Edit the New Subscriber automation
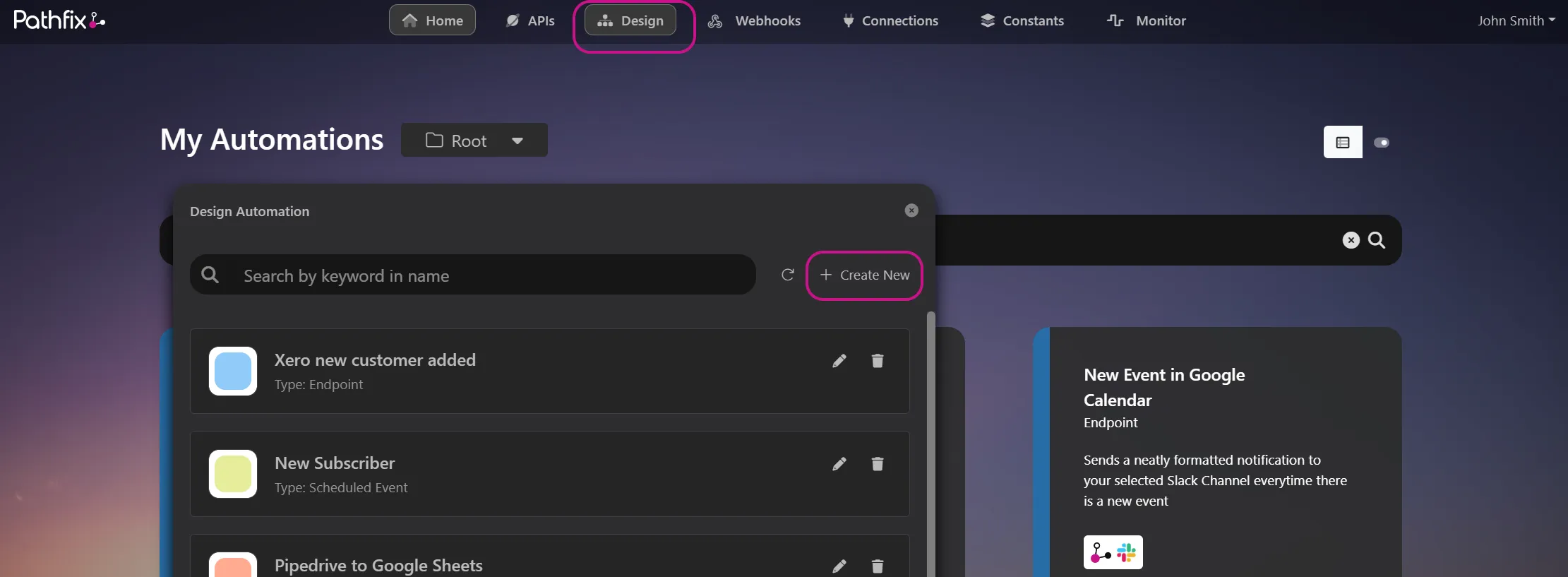The height and width of the screenshot is (577, 1568). click(839, 464)
